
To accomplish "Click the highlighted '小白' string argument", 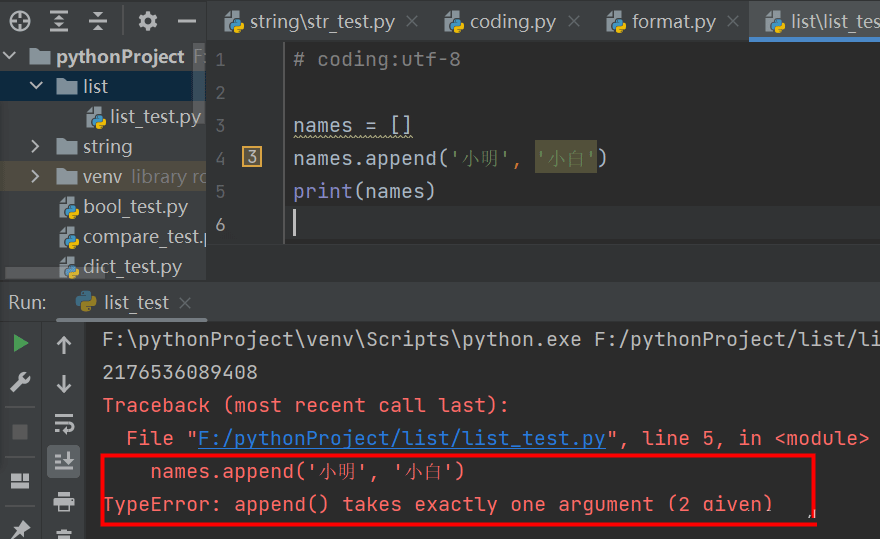I will [x=566, y=157].
